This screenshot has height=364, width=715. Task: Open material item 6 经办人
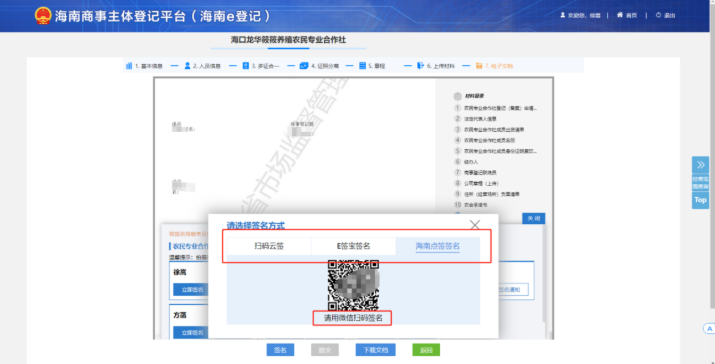pyautogui.click(x=466, y=161)
